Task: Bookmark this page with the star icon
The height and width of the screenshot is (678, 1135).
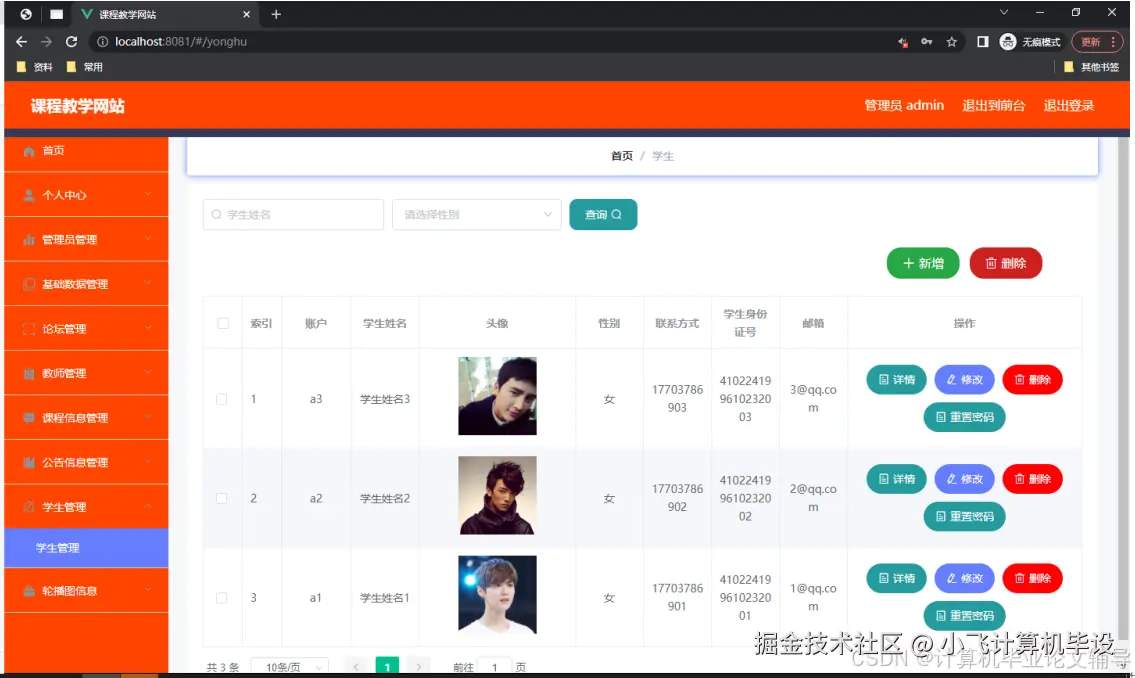Action: pyautogui.click(x=952, y=42)
